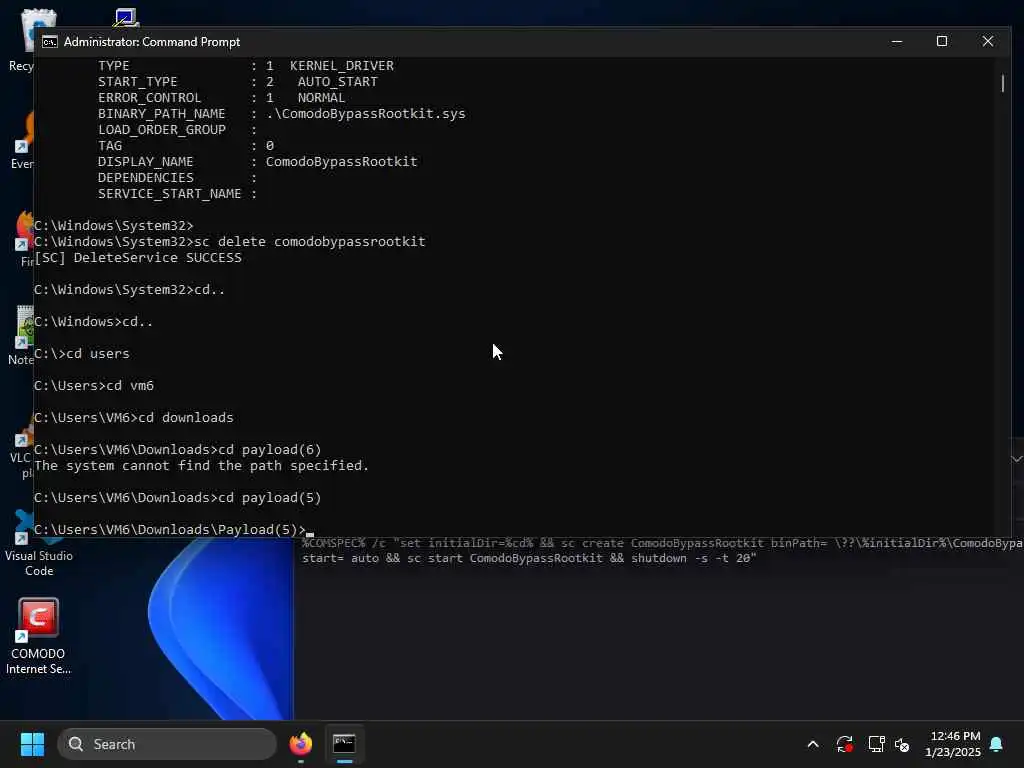
Task: Click the 'cd vm6' command line
Action: click(x=94, y=385)
